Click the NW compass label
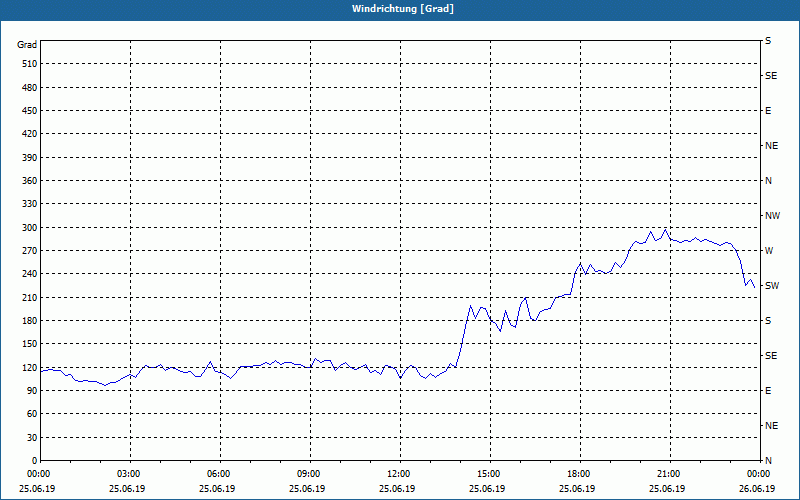Image resolution: width=800 pixels, height=500 pixels. point(772,216)
